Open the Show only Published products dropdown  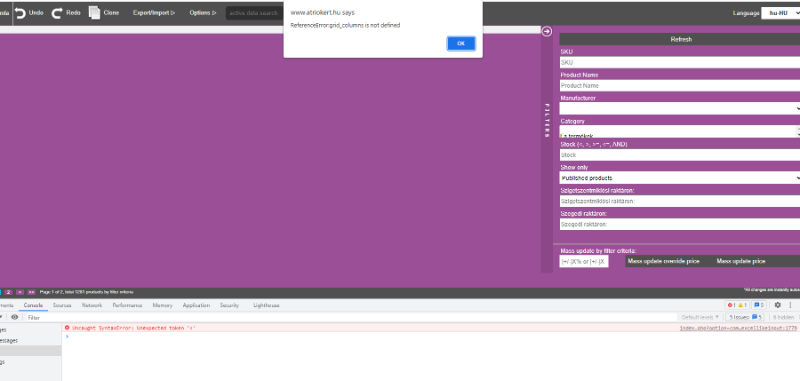pyautogui.click(x=680, y=178)
